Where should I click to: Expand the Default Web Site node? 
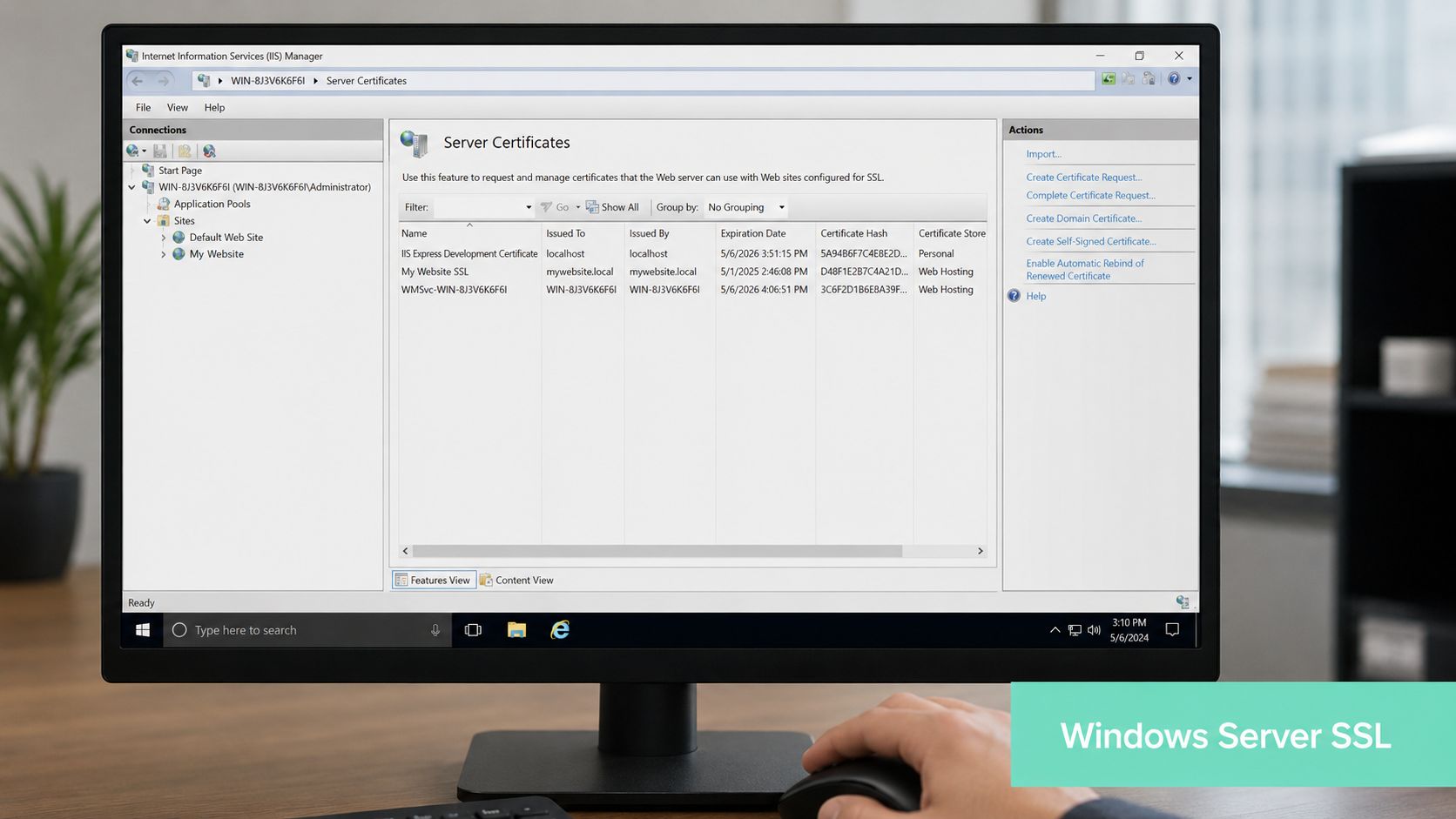pos(163,238)
